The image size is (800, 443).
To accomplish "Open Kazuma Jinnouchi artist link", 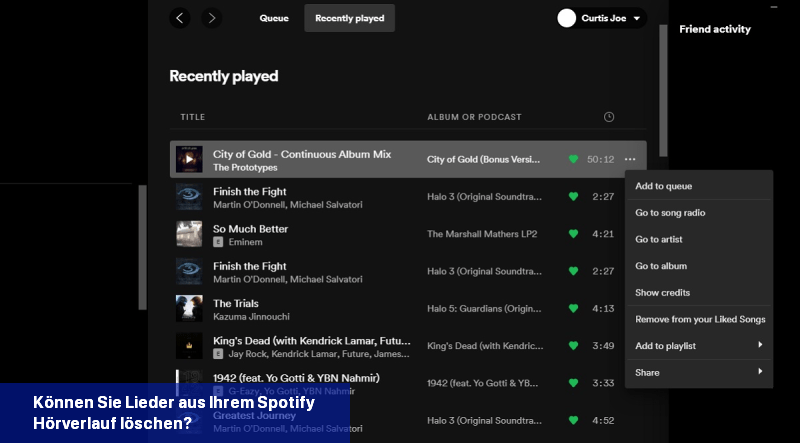I will (x=252, y=316).
